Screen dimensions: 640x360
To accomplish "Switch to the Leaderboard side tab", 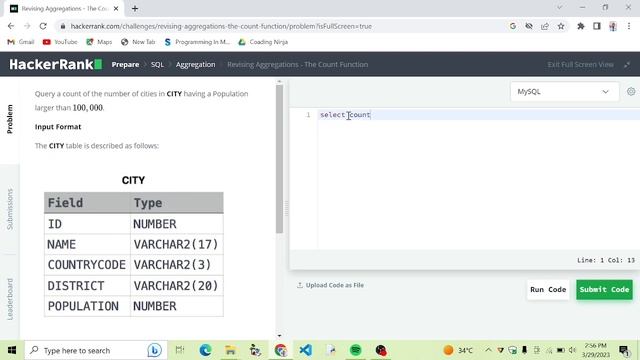I will pos(10,299).
